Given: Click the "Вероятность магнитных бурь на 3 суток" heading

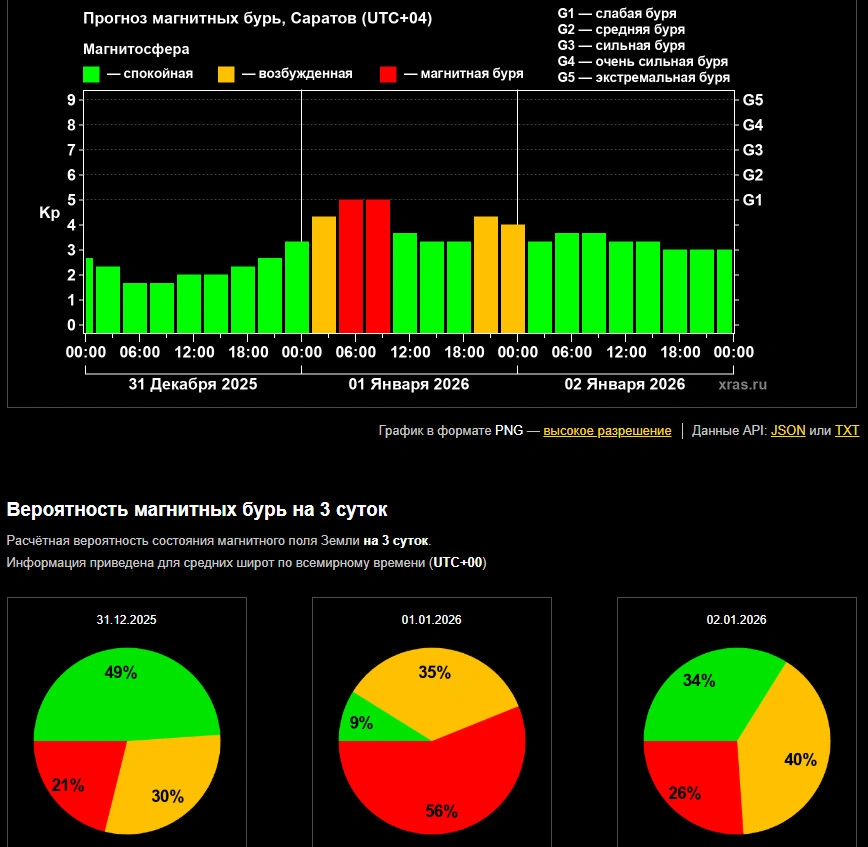Looking at the screenshot, I should [x=197, y=509].
